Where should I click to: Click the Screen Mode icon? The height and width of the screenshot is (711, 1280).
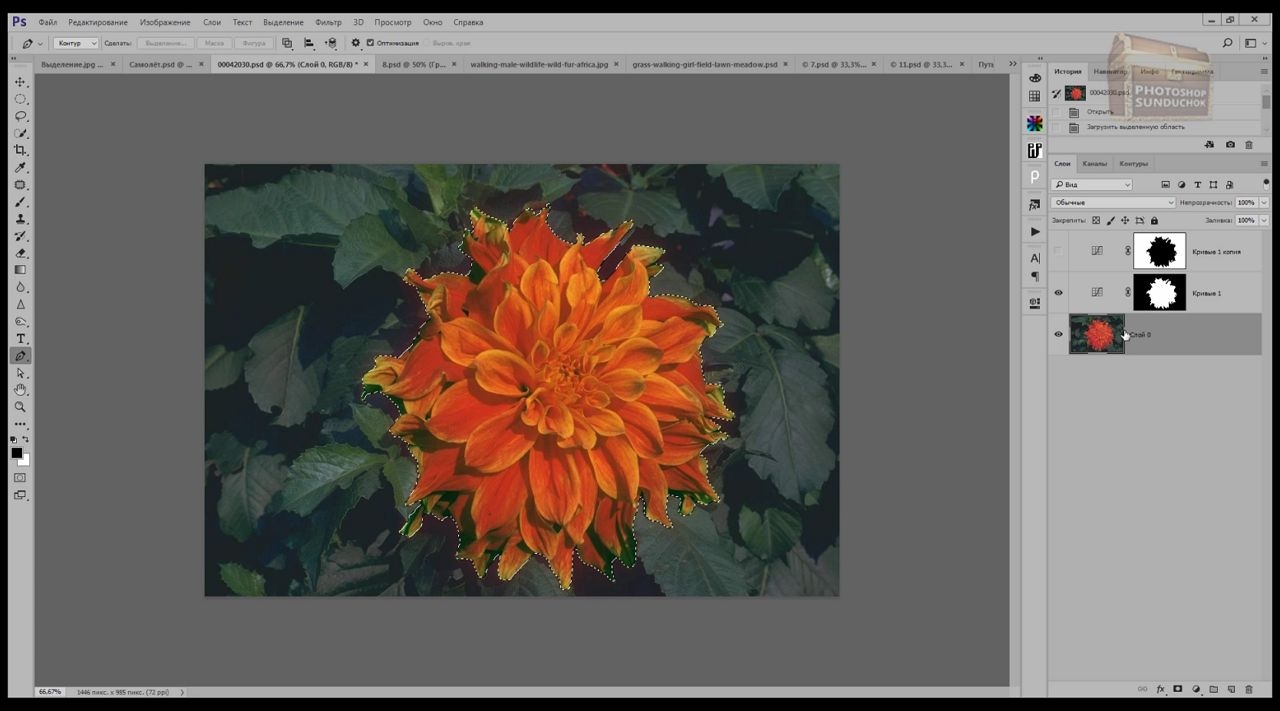pos(20,495)
